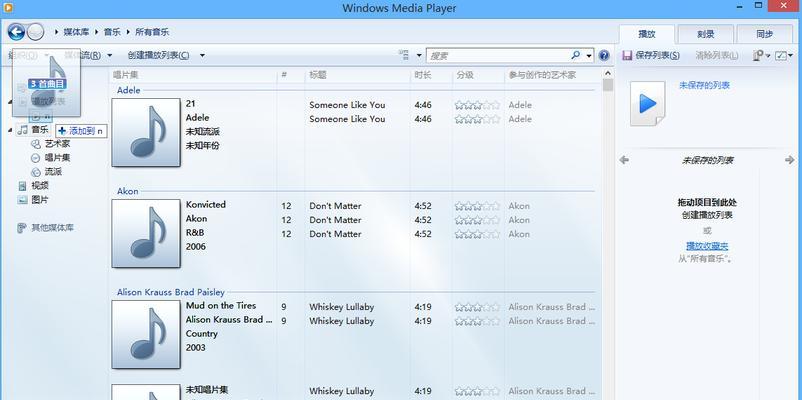Sort by the 标题 column header

coord(318,75)
